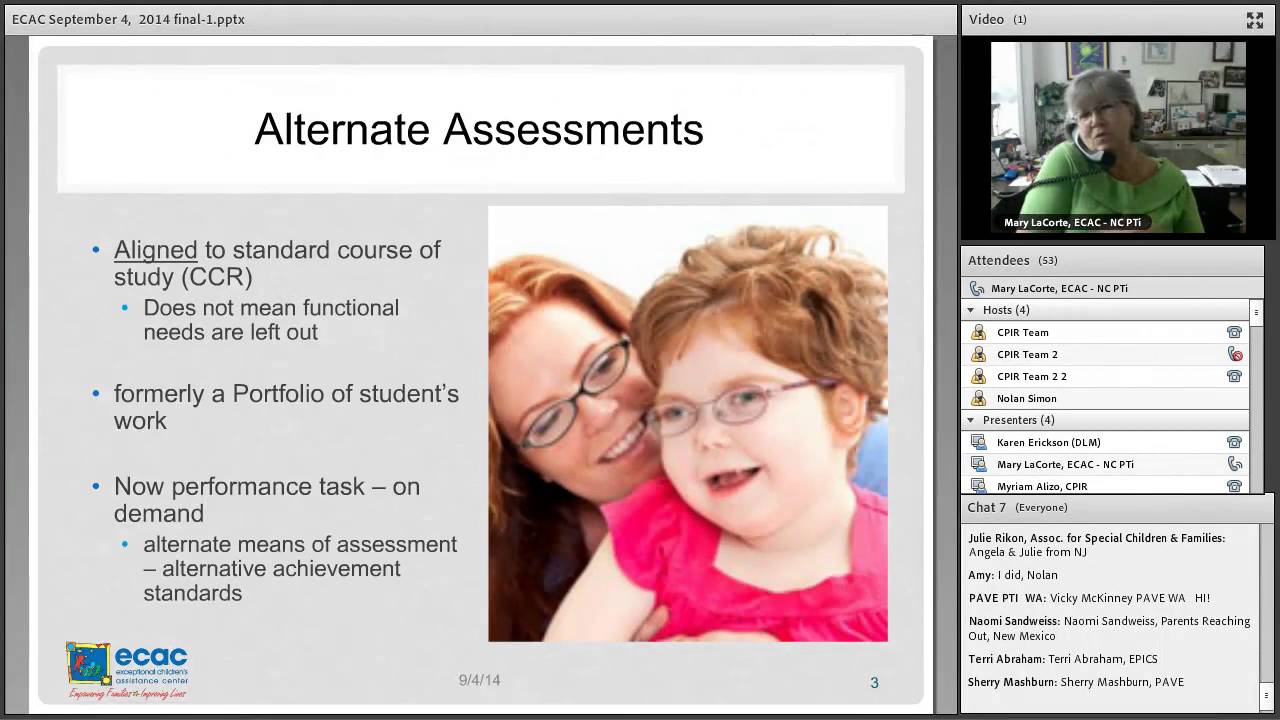Click Julie Rikon's chat message
Screen dimensions: 1280x720
(1097, 545)
